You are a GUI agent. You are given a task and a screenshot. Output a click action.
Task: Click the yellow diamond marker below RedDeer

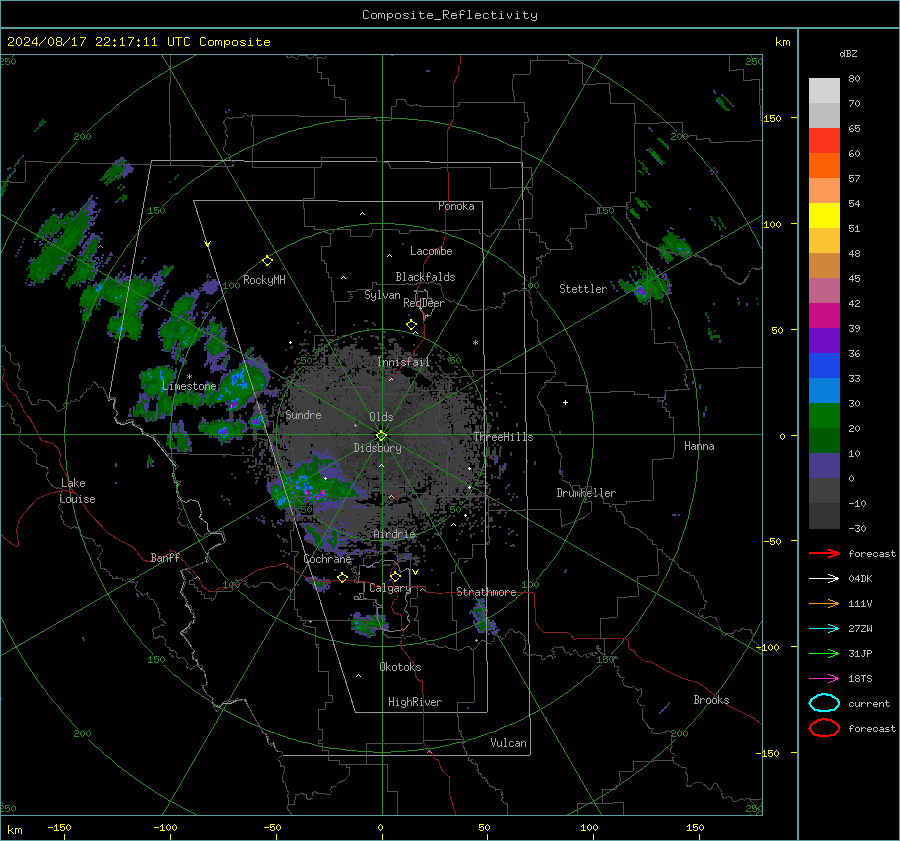click(412, 325)
